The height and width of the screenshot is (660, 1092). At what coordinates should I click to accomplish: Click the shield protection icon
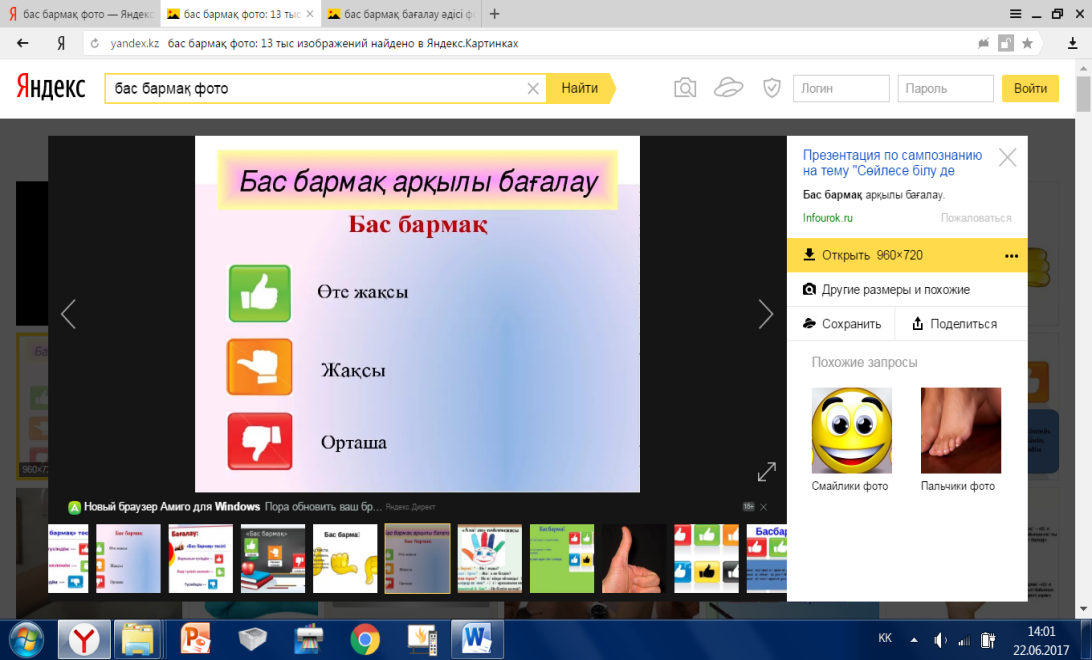772,88
